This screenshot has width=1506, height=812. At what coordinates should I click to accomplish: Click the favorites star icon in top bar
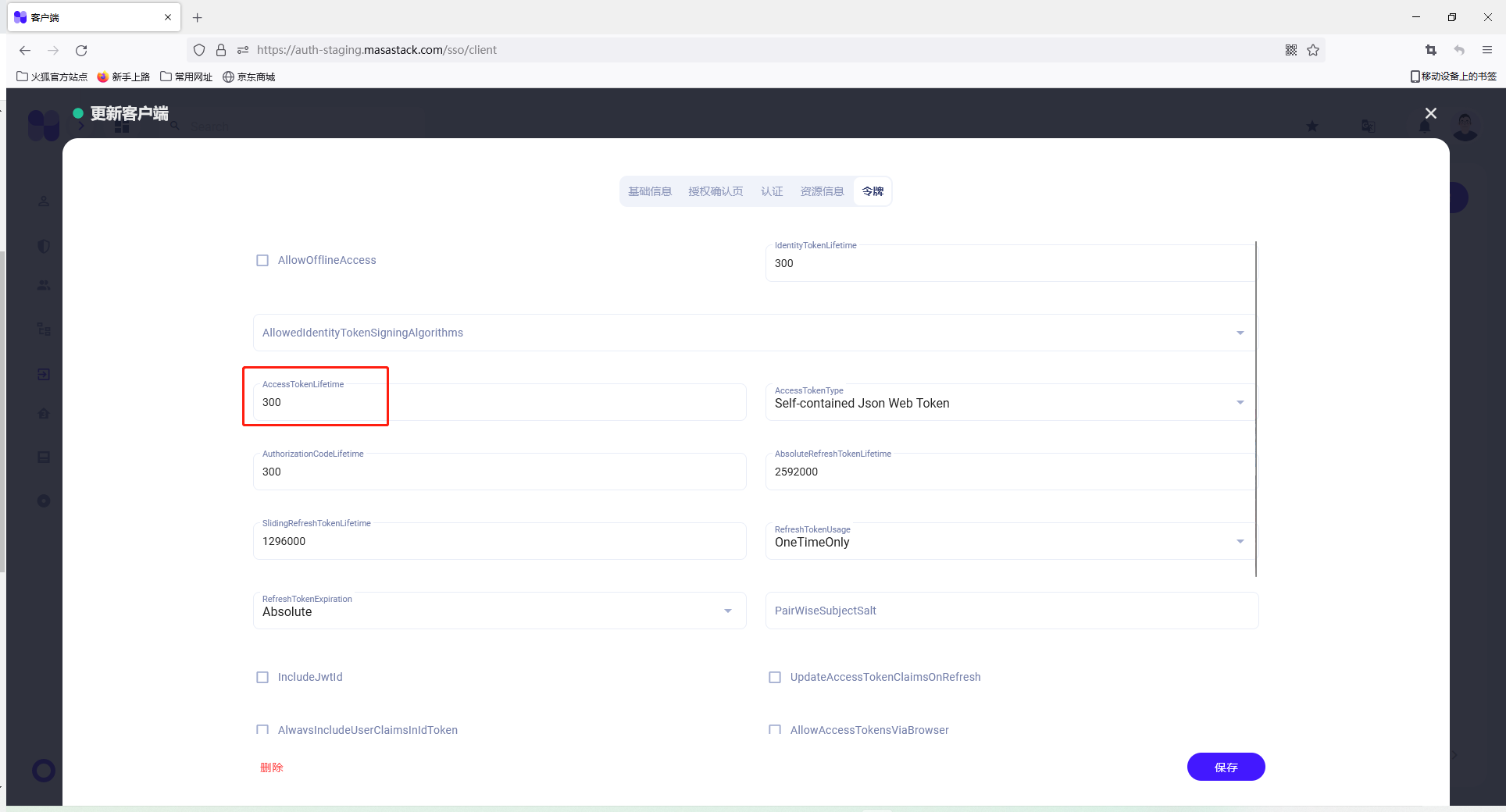pos(1313,126)
